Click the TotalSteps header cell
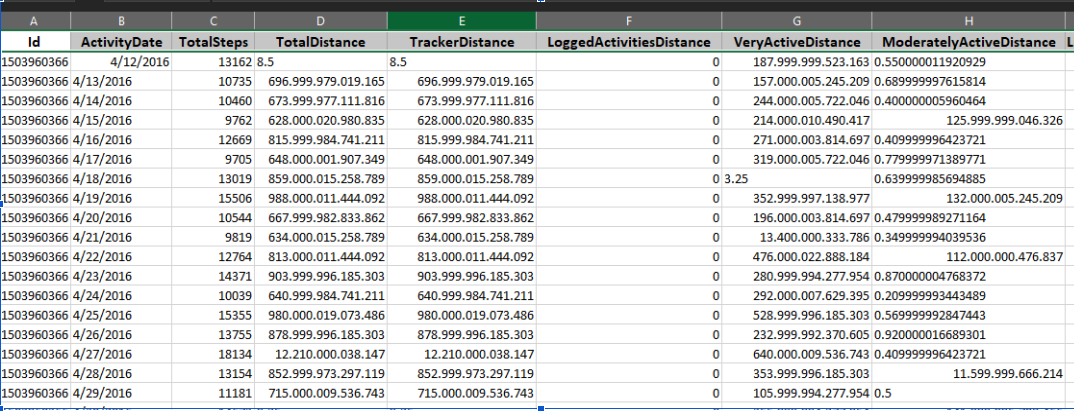1074x411 pixels. (213, 42)
